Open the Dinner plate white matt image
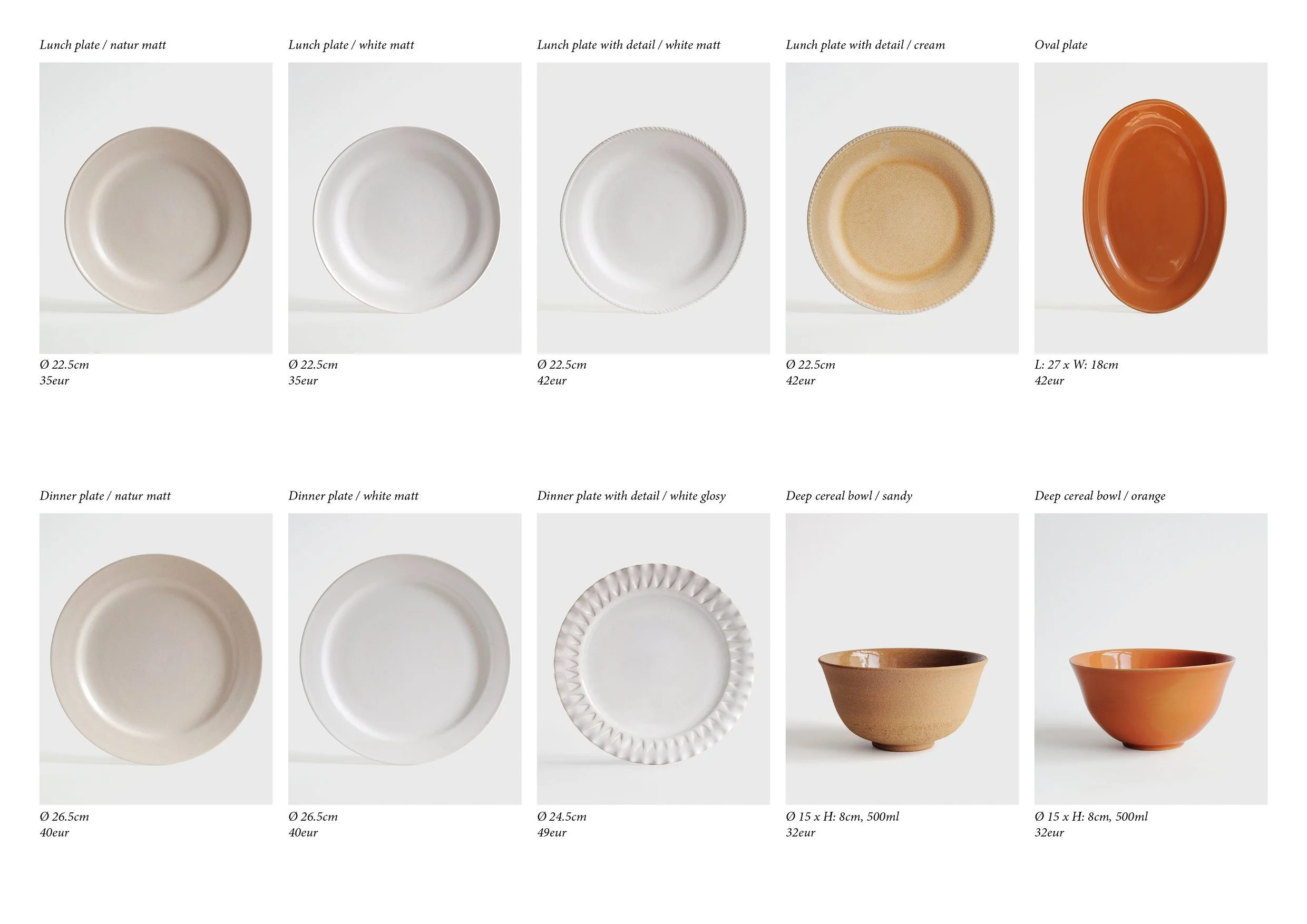Screen dimensions: 1307x924 (405, 659)
